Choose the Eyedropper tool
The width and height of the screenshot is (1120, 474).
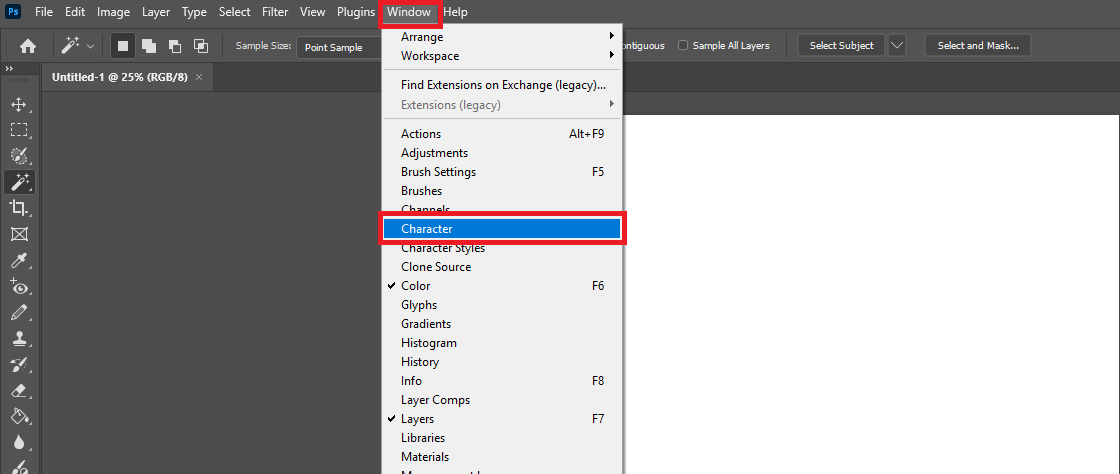(18, 261)
